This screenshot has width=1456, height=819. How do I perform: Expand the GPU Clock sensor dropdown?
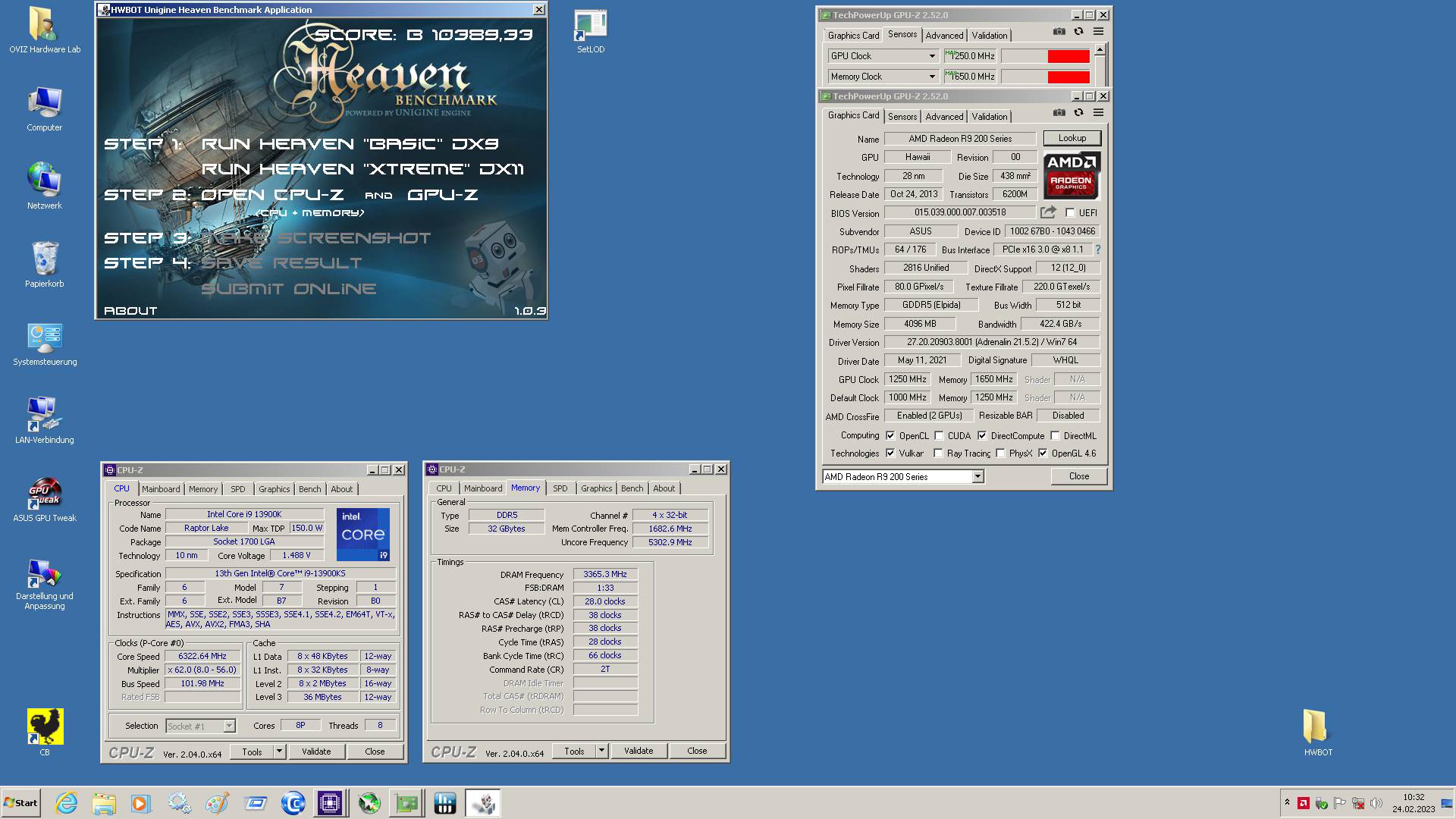click(932, 56)
